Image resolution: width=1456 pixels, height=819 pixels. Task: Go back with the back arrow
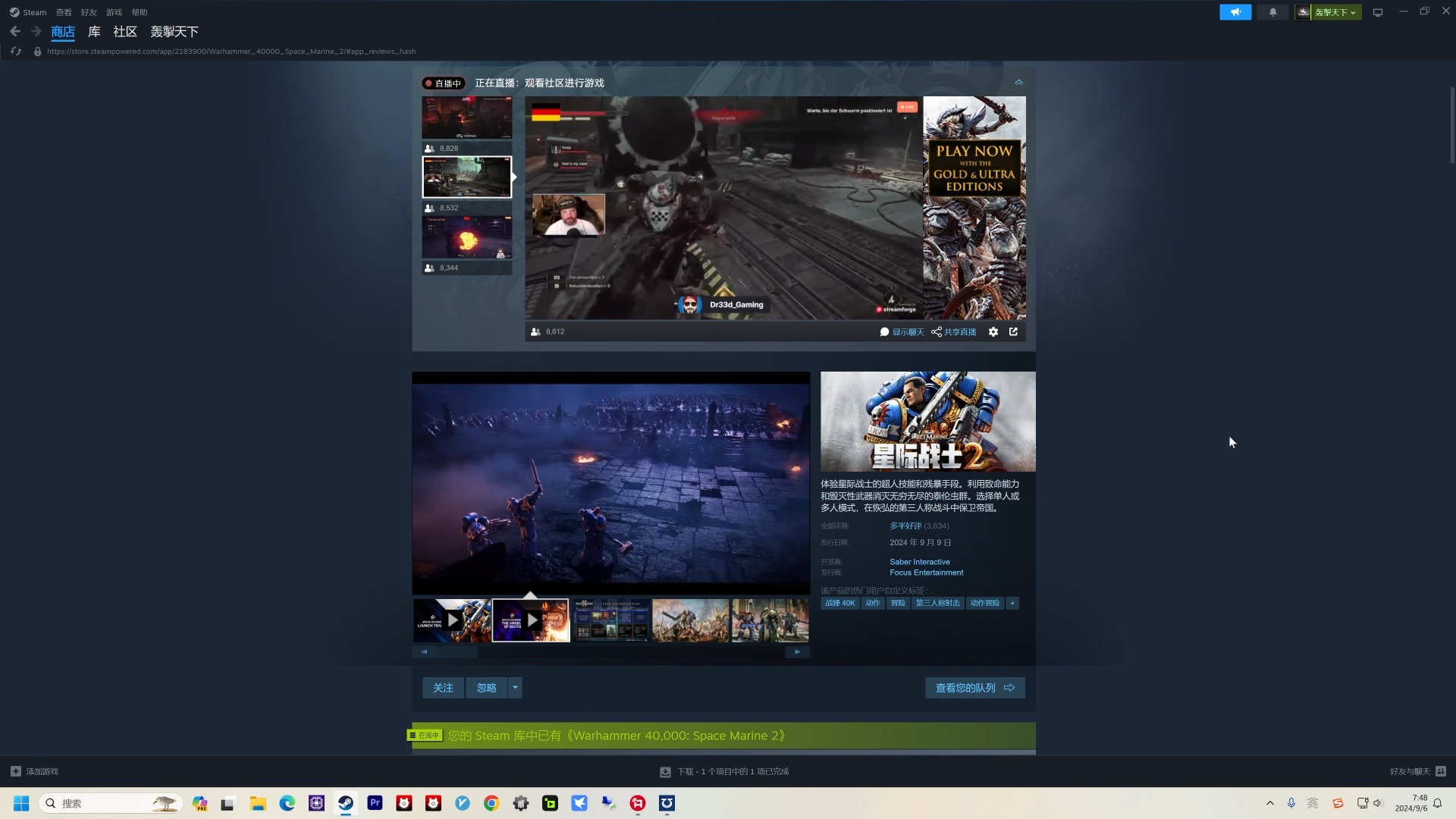pos(15,31)
